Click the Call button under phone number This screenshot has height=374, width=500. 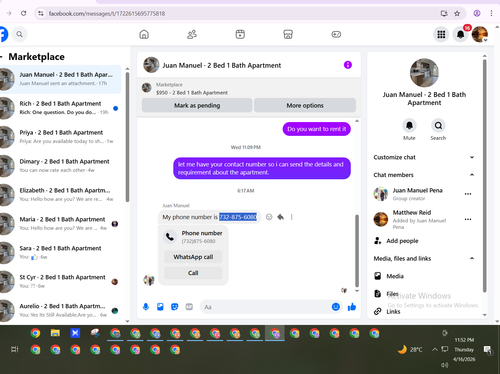tap(193, 273)
